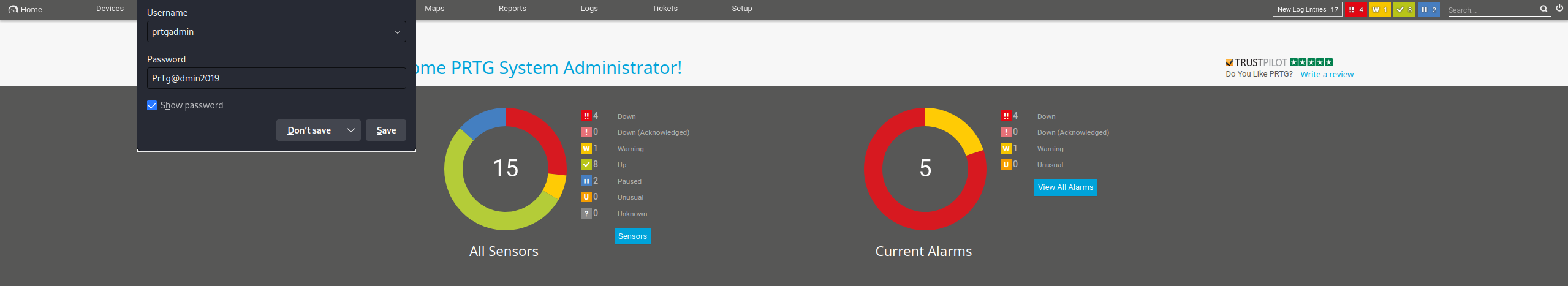The height and width of the screenshot is (286, 1568).
Task: Click the logout power icon
Action: [x=1559, y=9]
